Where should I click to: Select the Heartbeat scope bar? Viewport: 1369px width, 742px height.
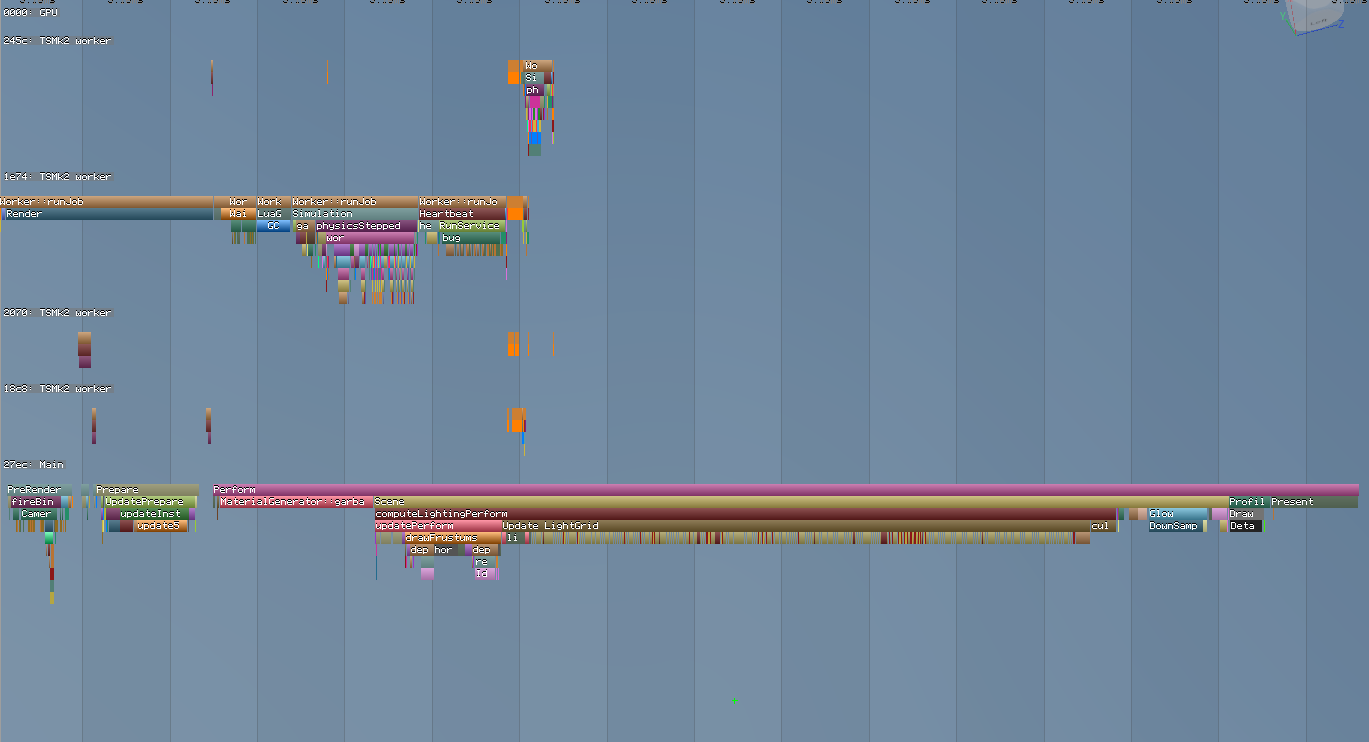pyautogui.click(x=462, y=214)
